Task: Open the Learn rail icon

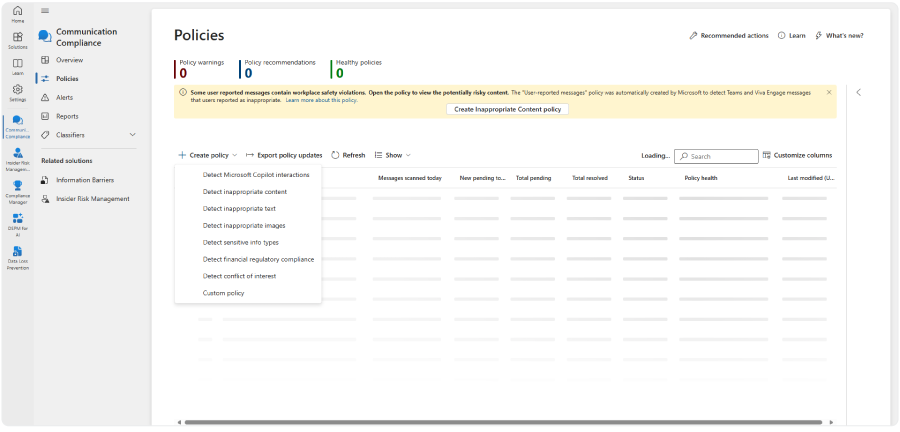Action: (18, 67)
